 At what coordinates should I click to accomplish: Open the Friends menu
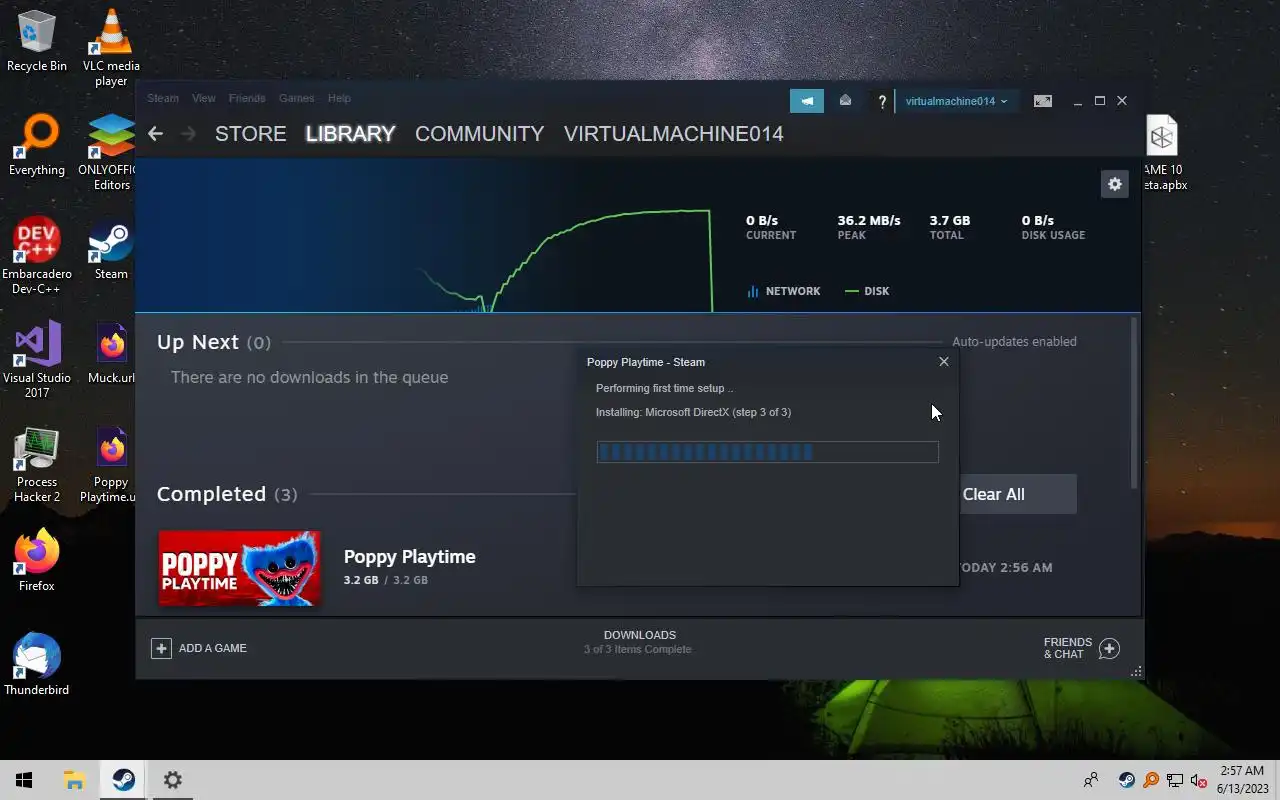tap(247, 98)
